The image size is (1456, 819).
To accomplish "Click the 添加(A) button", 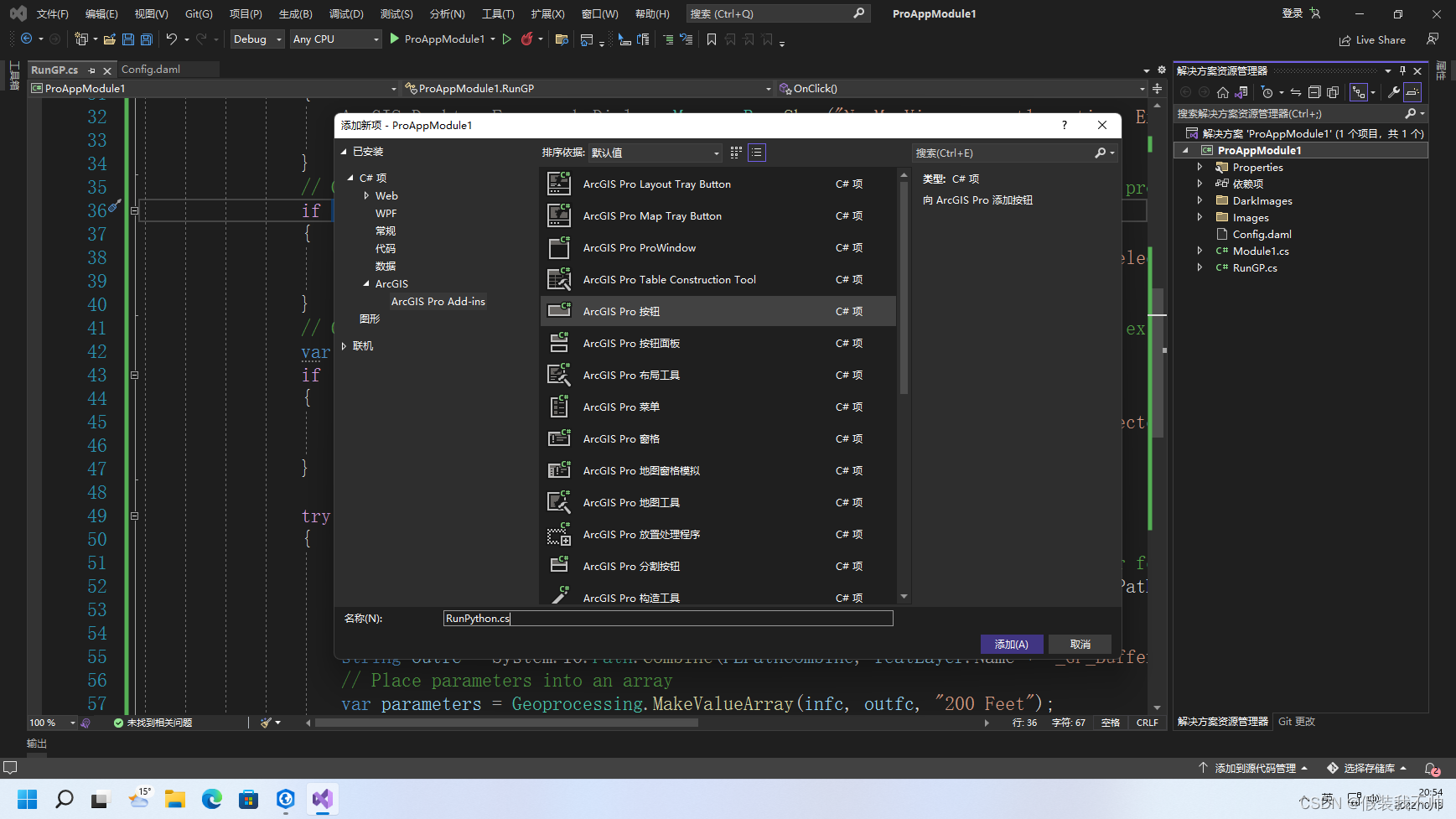I will [x=1012, y=644].
